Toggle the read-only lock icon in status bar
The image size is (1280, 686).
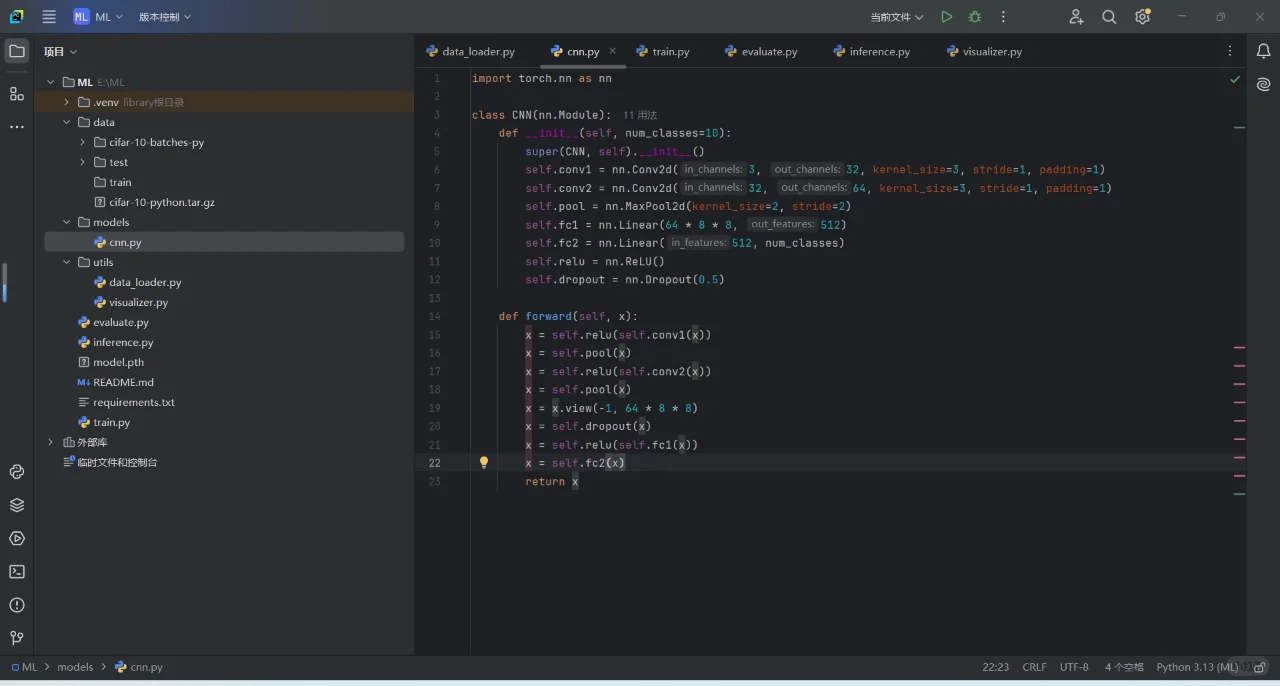1260,667
